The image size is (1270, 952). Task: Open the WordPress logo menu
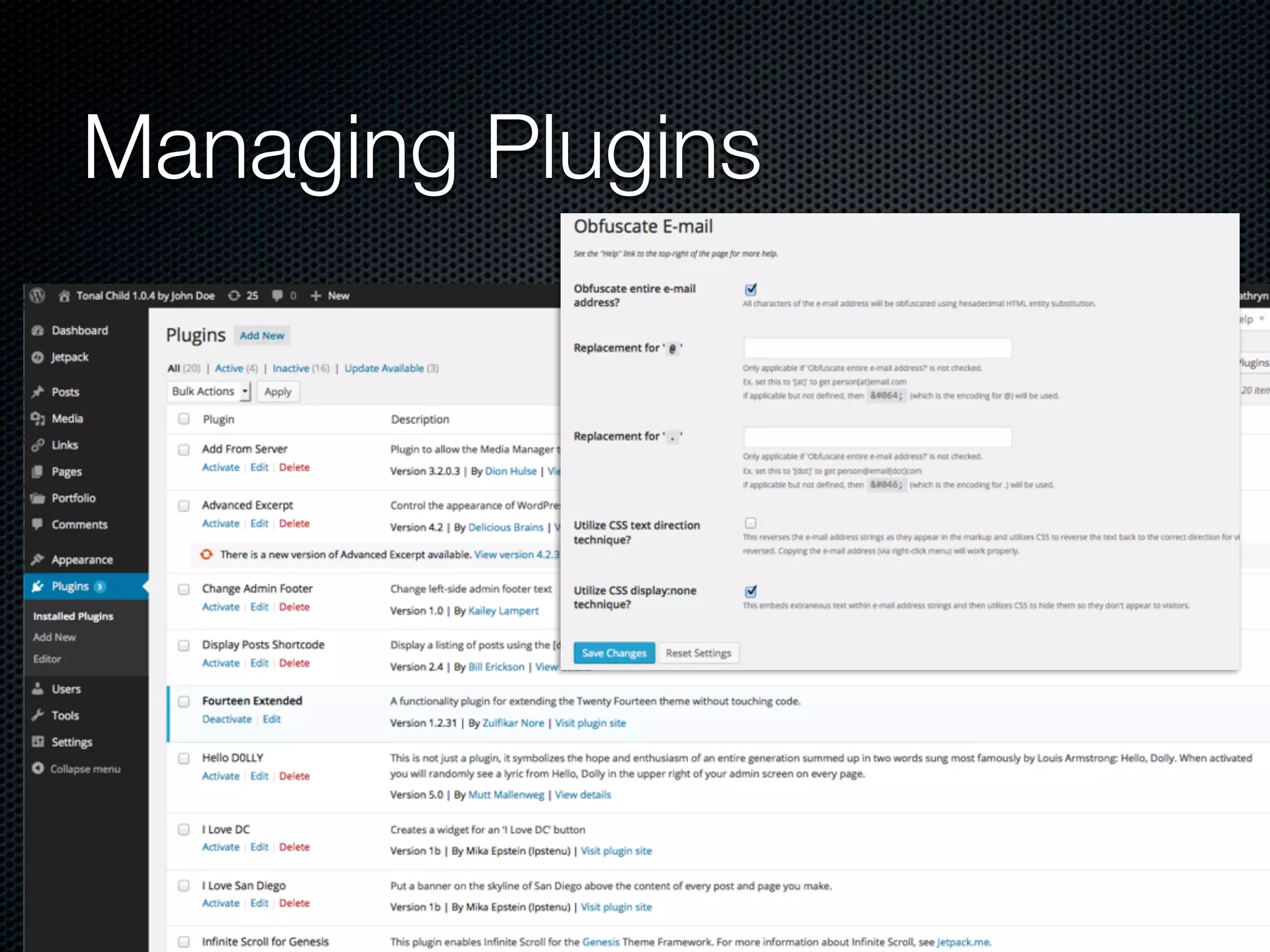coord(38,296)
